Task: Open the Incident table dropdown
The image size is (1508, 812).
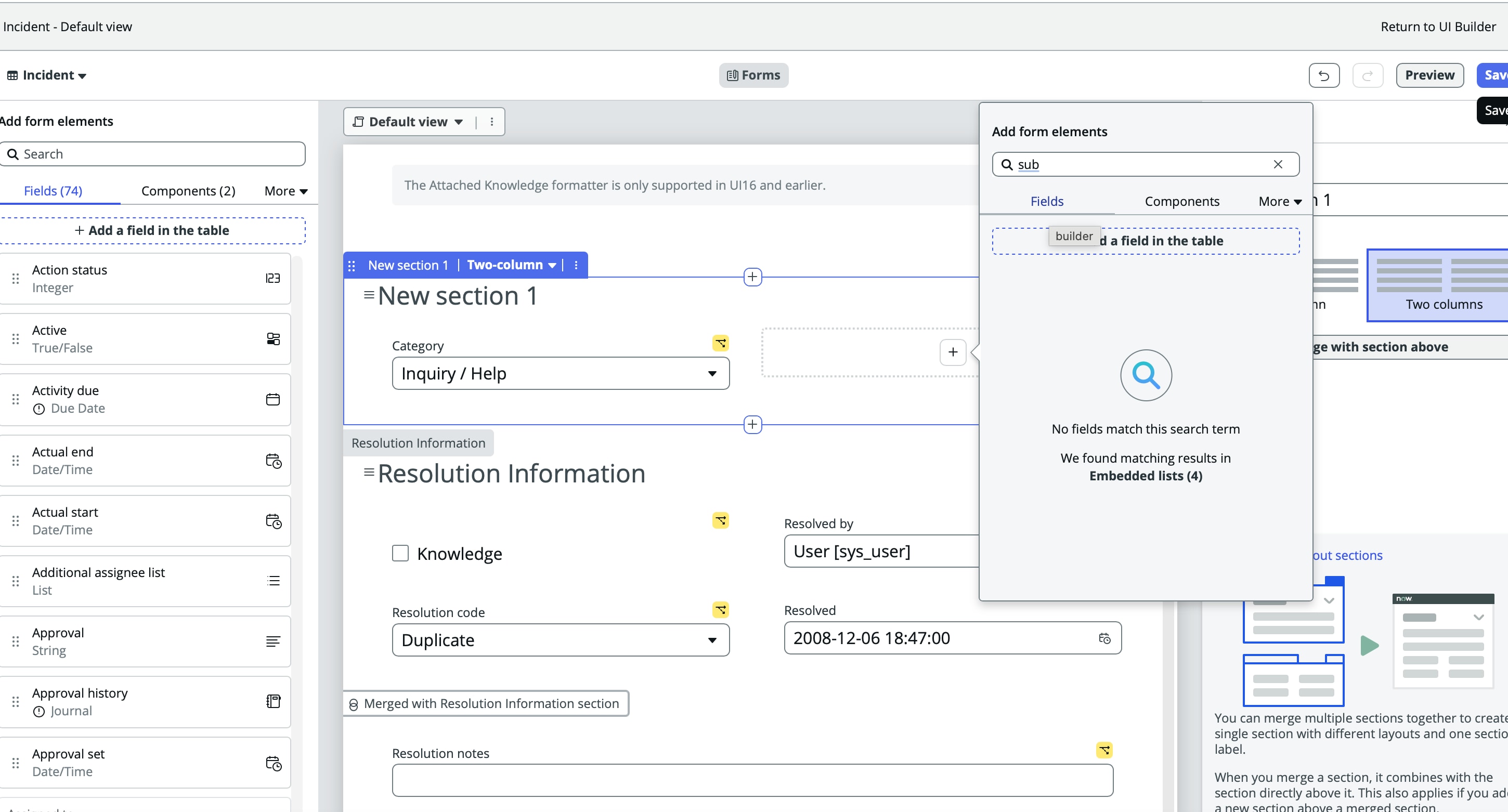Action: click(47, 75)
